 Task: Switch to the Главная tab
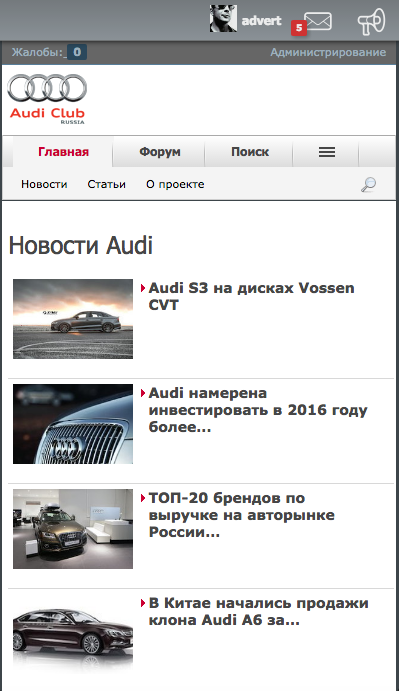63,152
